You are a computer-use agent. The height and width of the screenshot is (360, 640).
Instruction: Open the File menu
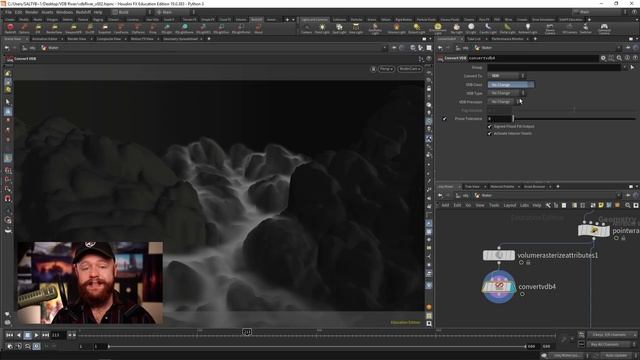click(x=8, y=12)
